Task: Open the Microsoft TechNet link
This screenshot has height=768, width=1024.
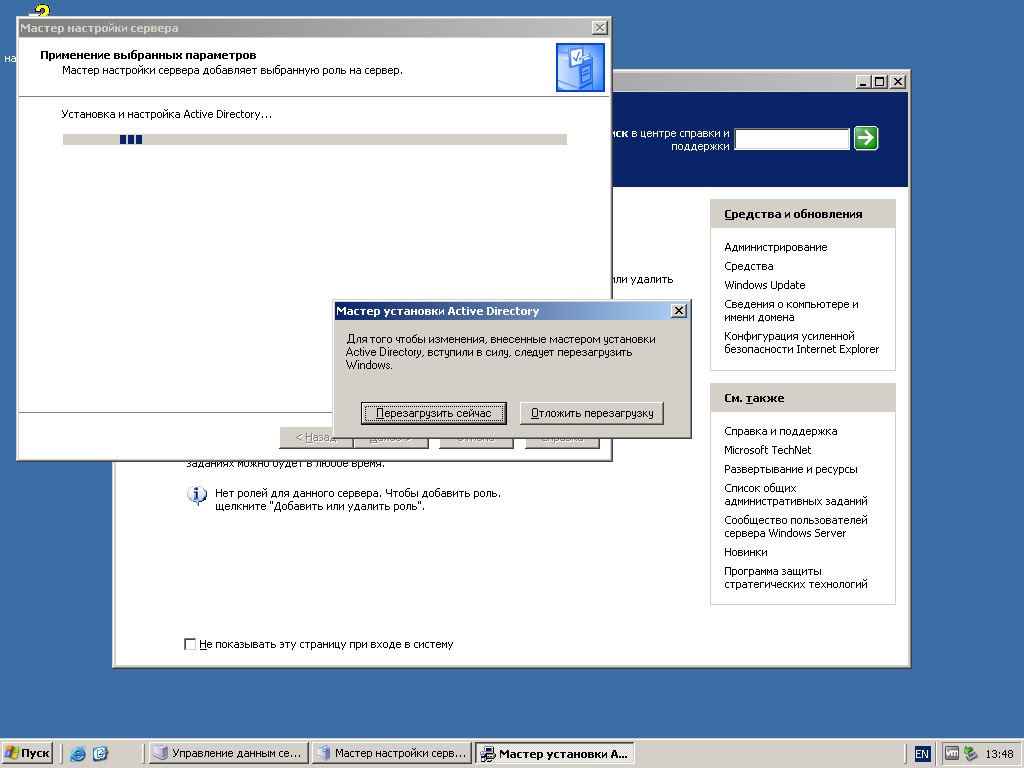Action: point(767,450)
